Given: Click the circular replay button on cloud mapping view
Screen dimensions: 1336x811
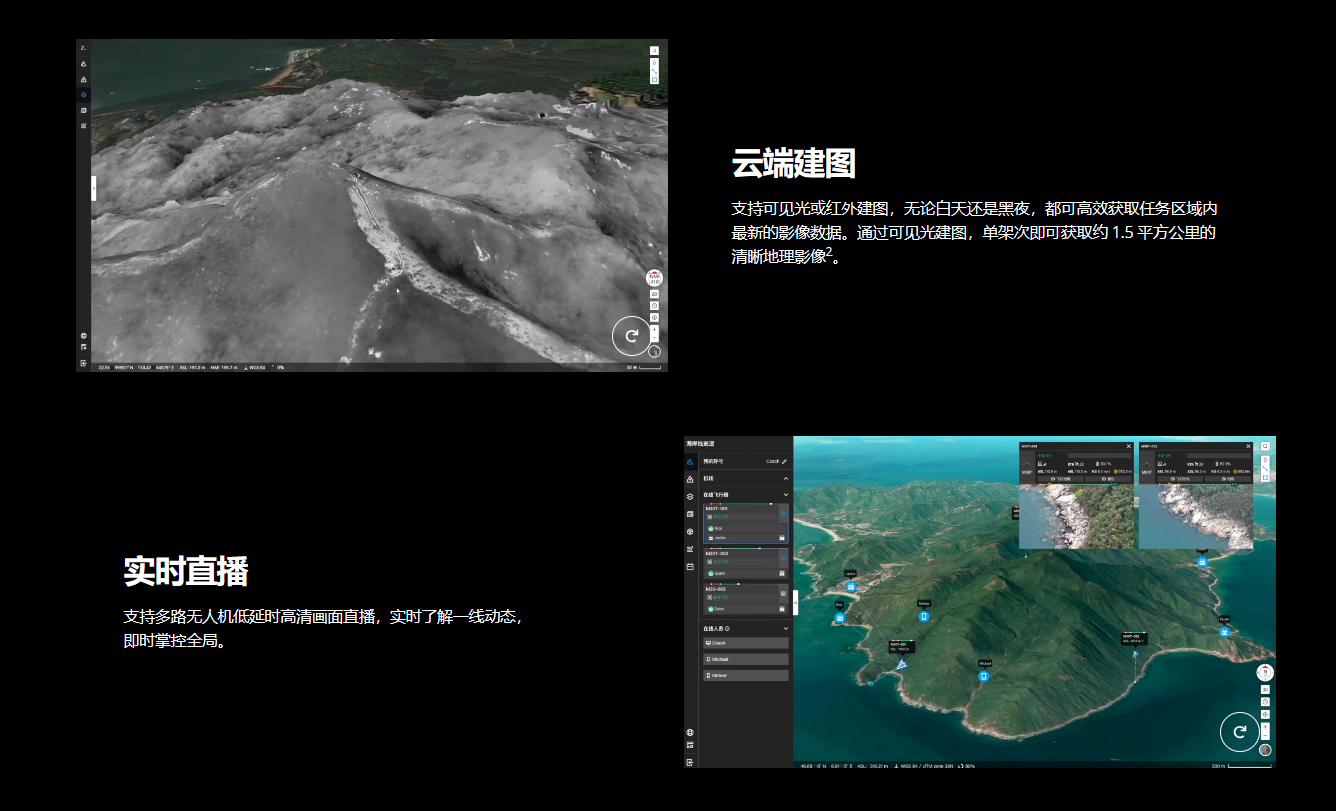Looking at the screenshot, I should point(631,337).
